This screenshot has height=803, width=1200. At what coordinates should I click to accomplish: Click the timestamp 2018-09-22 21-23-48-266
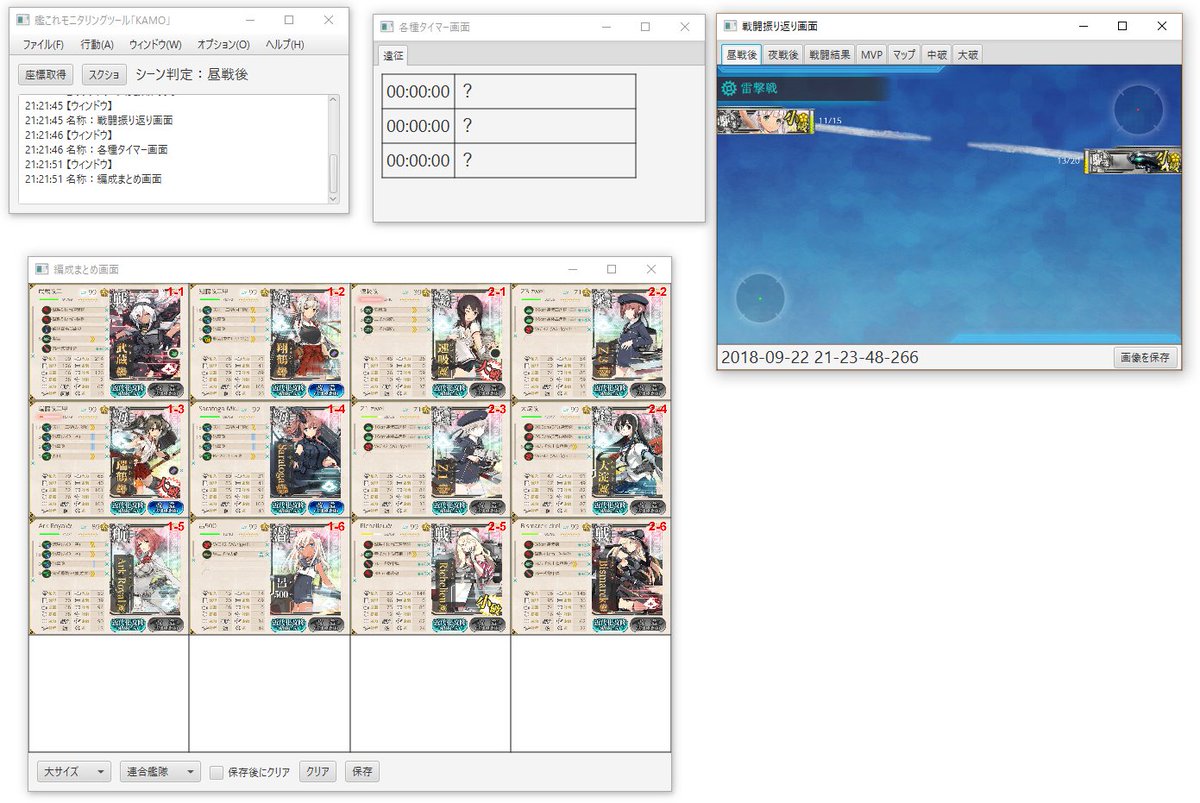click(819, 357)
